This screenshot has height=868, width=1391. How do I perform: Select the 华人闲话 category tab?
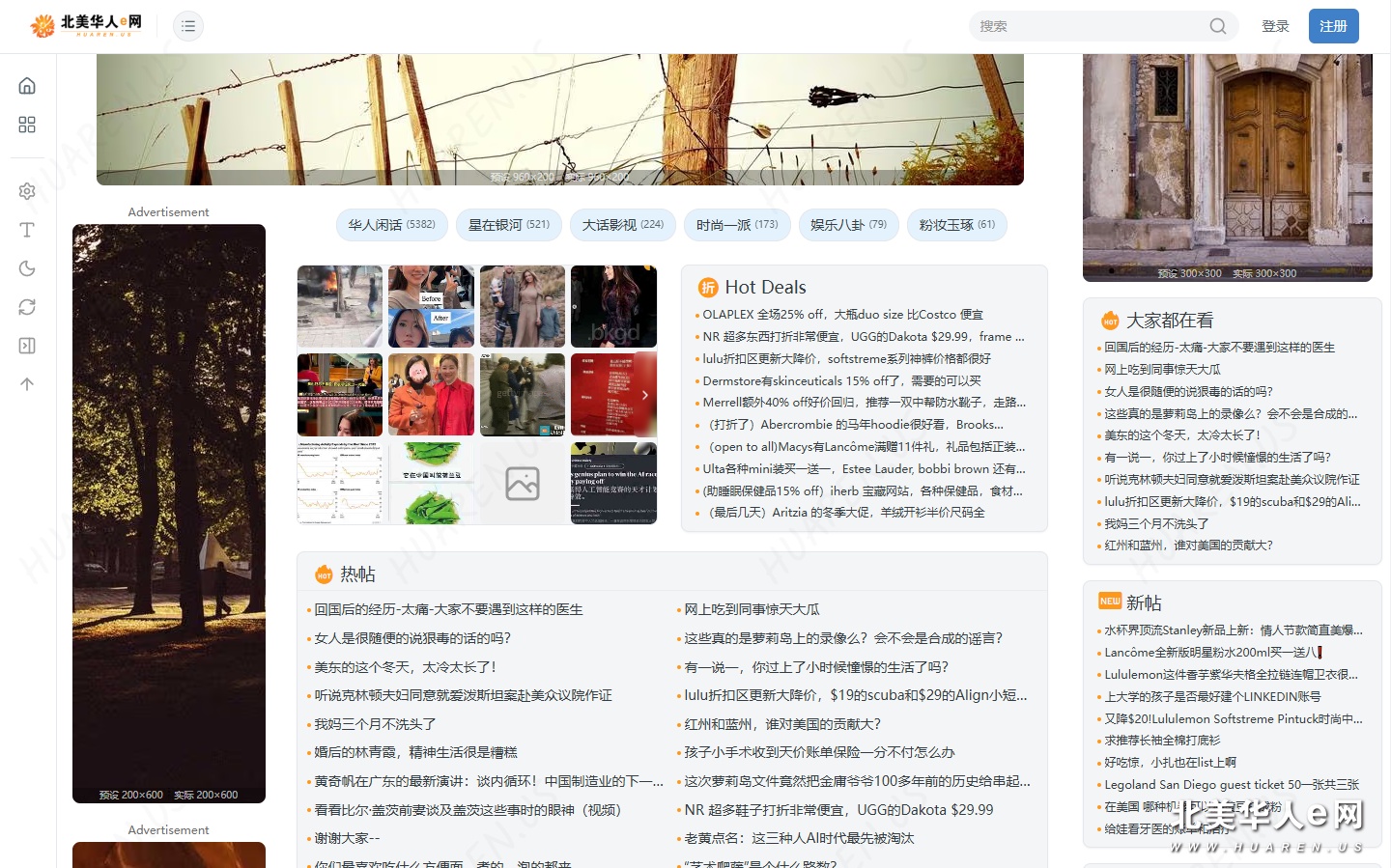[391, 225]
